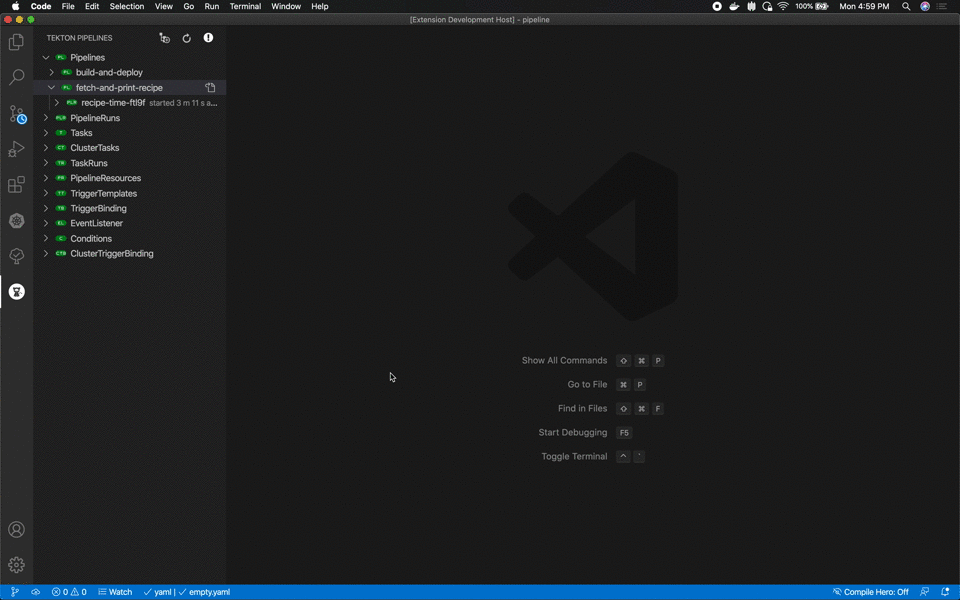Open the Search view in activity bar
This screenshot has width=960, height=600.
[x=17, y=77]
